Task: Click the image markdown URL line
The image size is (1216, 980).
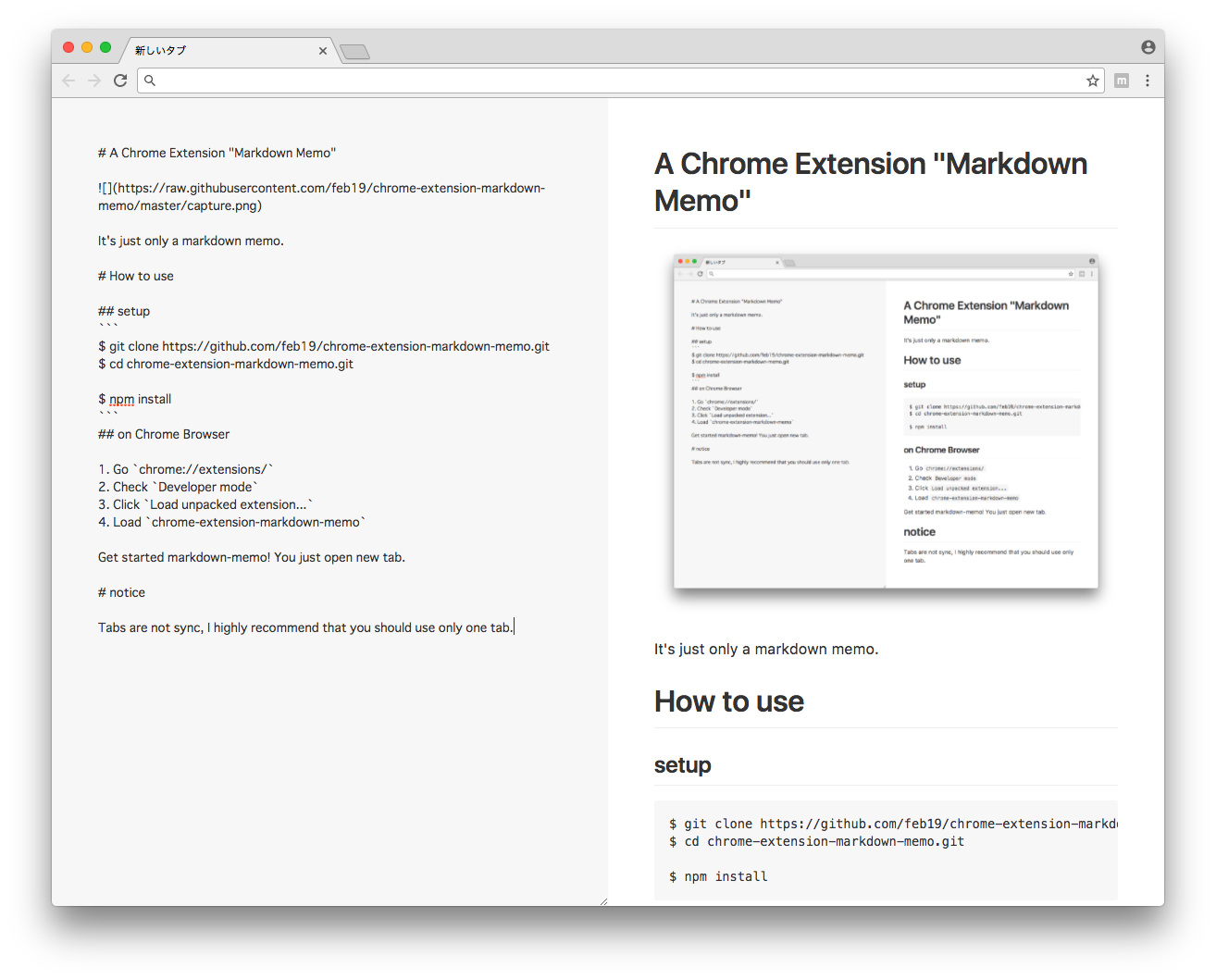Action: 322,197
